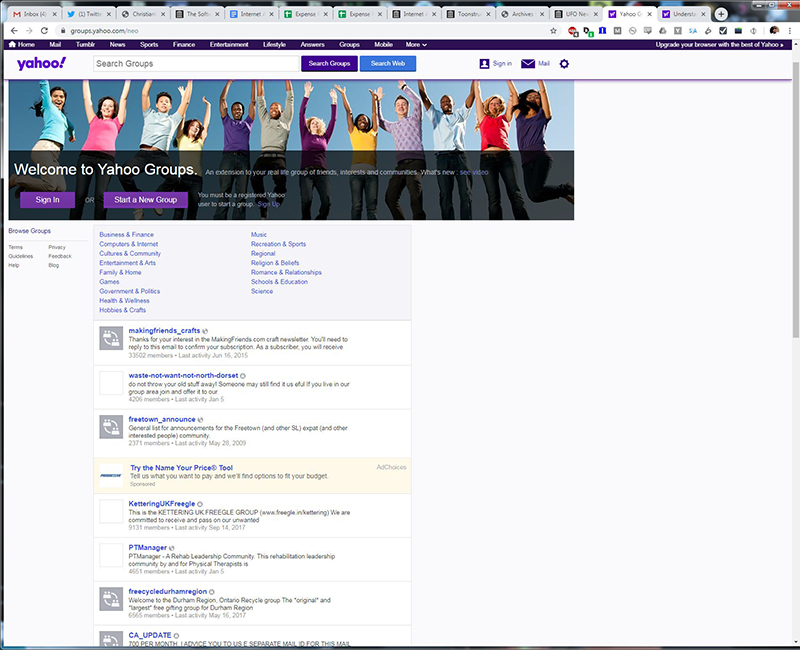The height and width of the screenshot is (650, 800).
Task: Click the Yahoo logo
Action: 41,64
